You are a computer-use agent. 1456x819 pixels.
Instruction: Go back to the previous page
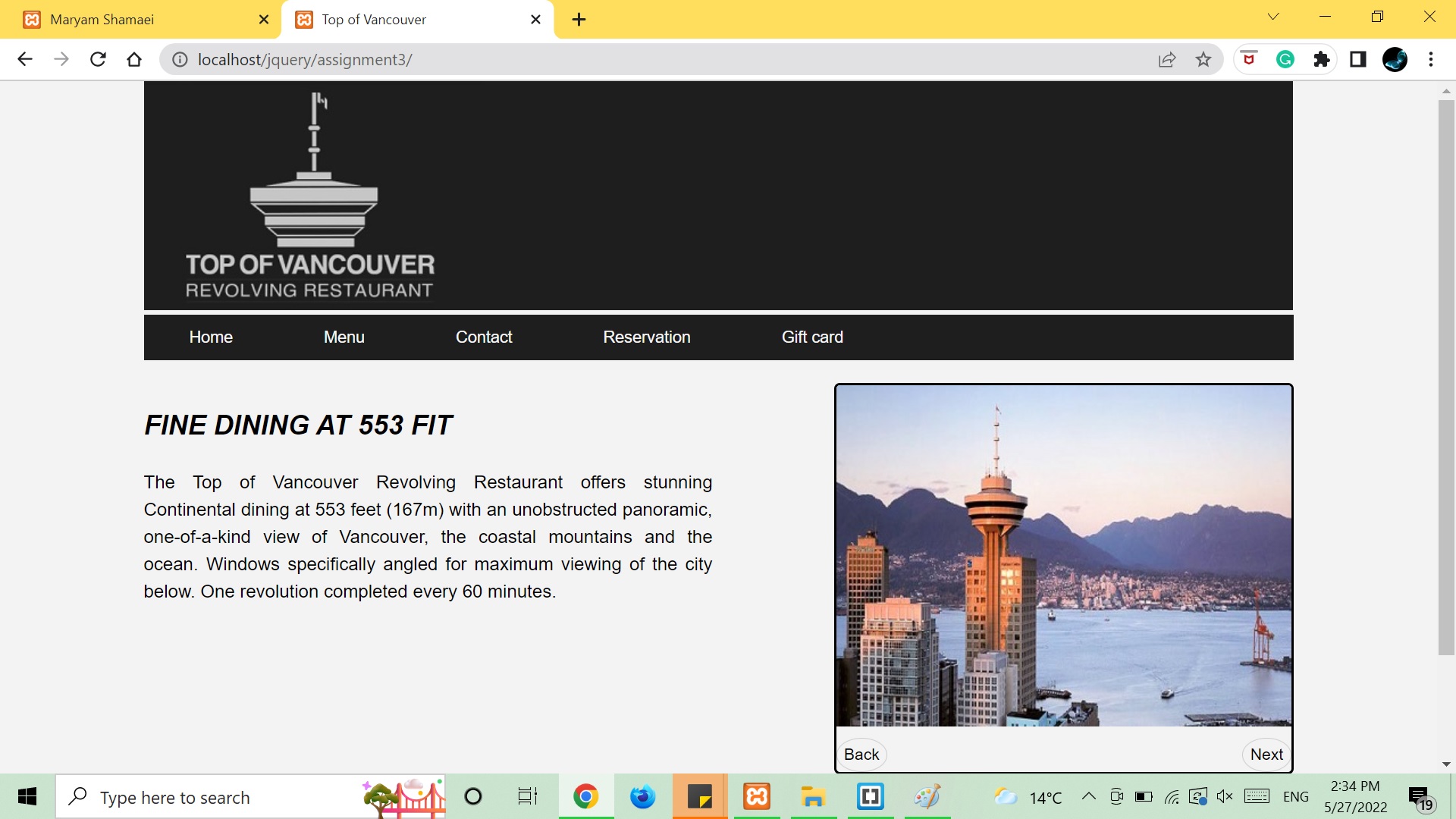pyautogui.click(x=25, y=59)
